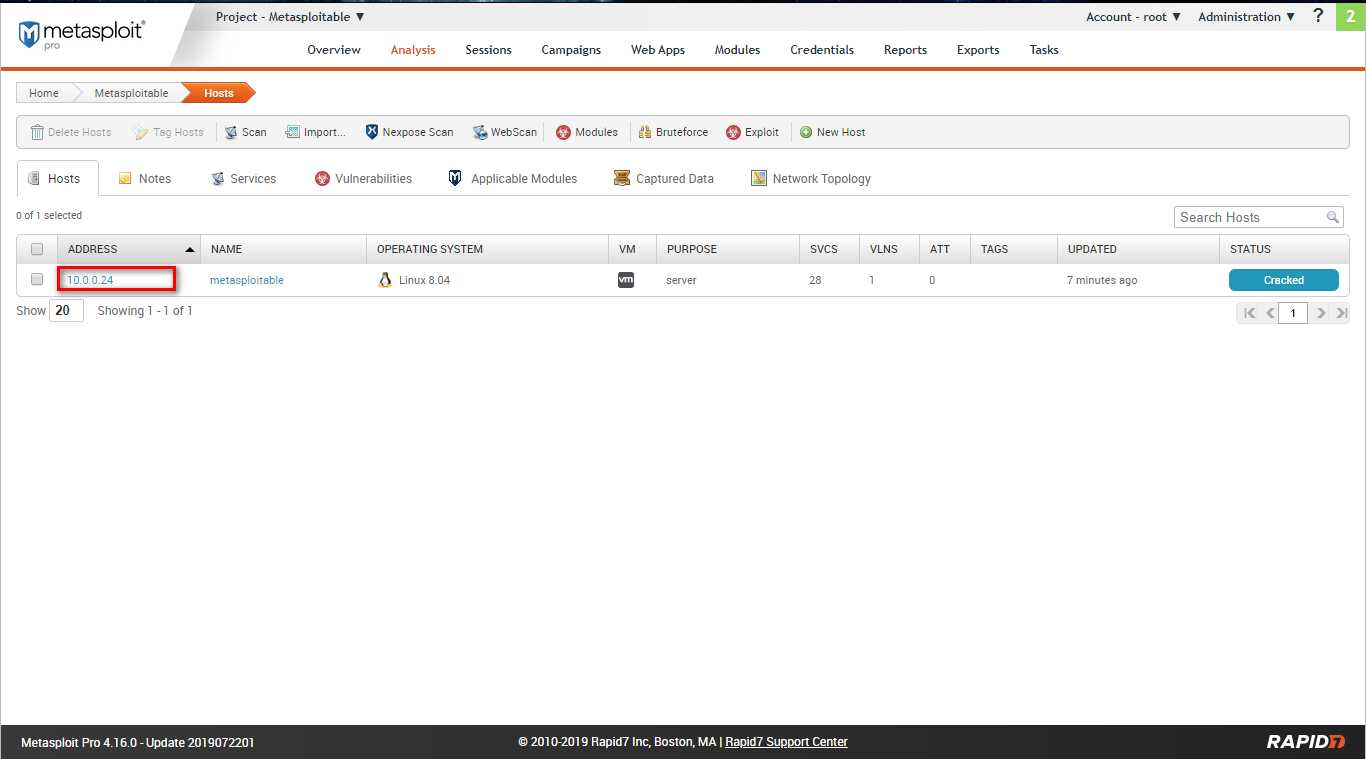Click Metasploitable breadcrumb link
Screen dimensions: 1366x759
click(131, 93)
